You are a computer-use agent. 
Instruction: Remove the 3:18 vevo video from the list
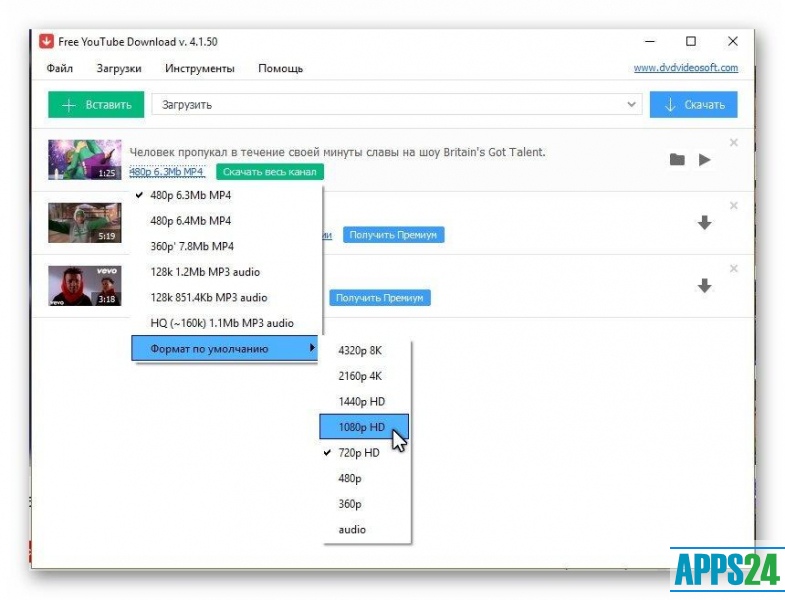(x=733, y=269)
